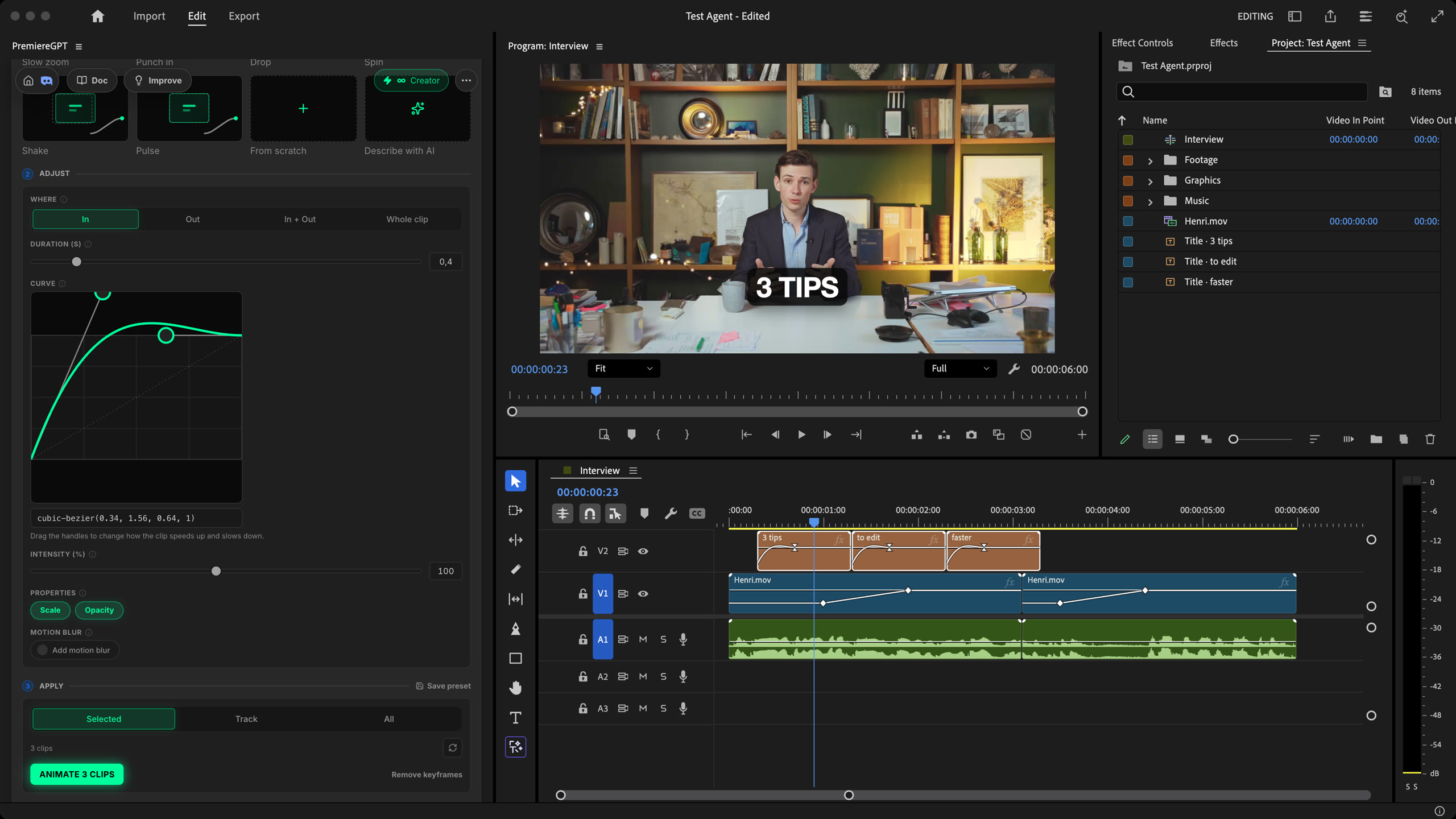Select the Whole clip option
Viewport: 1456px width, 819px height.
point(407,220)
